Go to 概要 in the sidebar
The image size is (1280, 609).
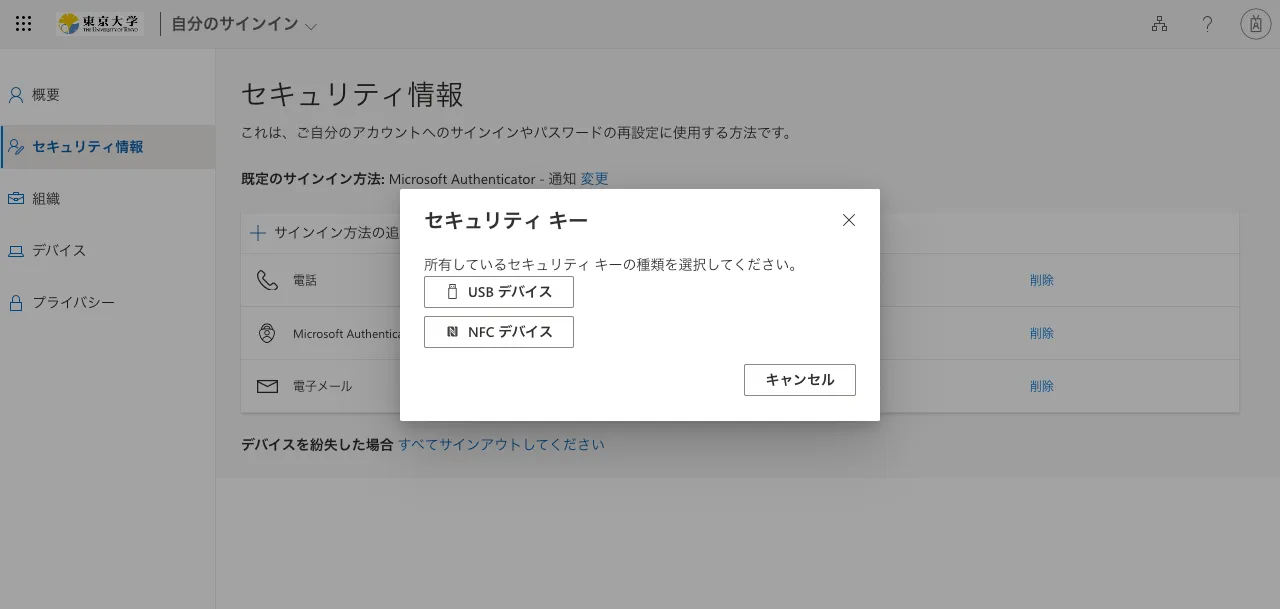[46, 95]
